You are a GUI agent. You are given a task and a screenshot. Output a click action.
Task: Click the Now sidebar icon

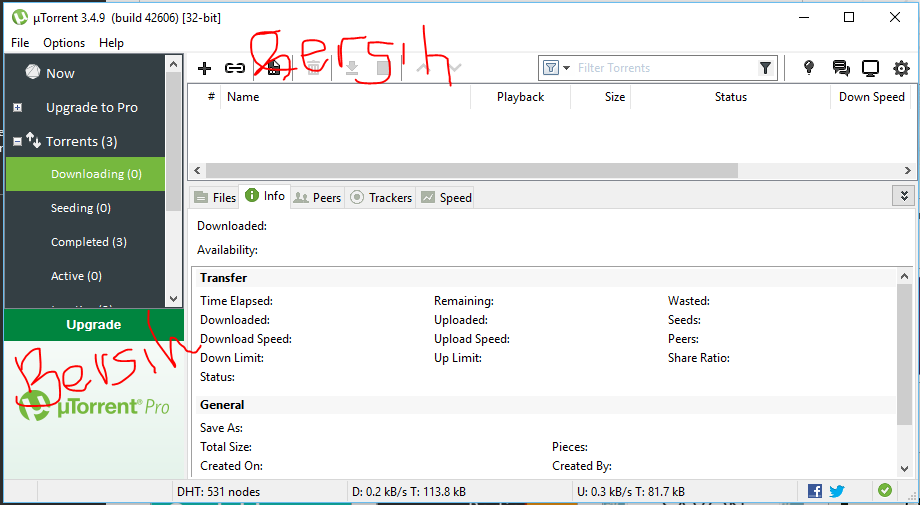(x=32, y=72)
